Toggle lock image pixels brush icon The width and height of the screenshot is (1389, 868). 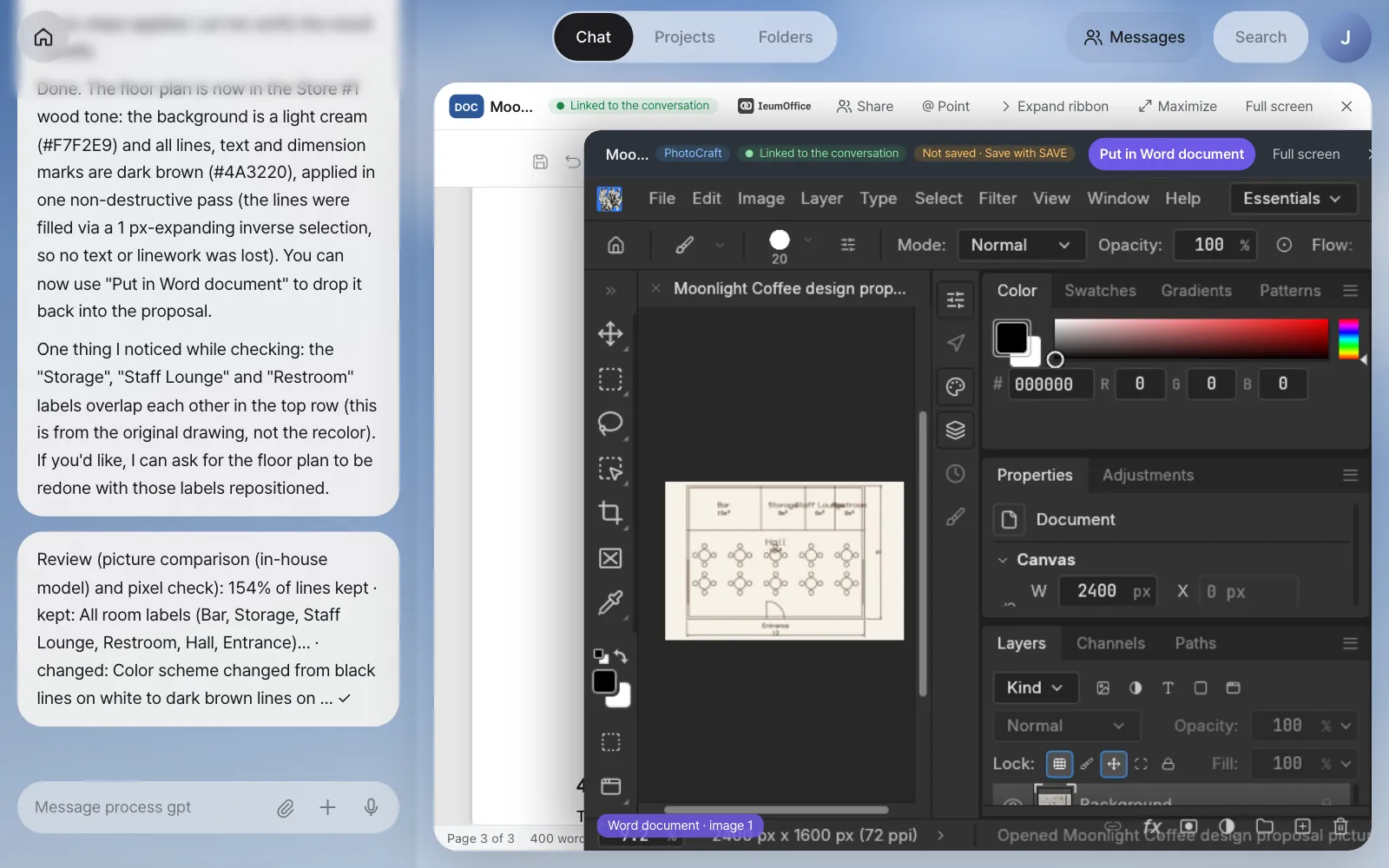[1086, 764]
